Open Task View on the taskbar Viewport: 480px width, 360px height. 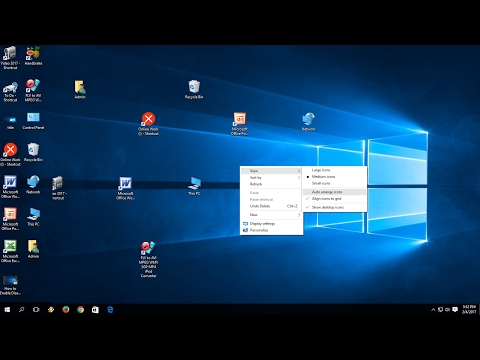(x=36, y=310)
